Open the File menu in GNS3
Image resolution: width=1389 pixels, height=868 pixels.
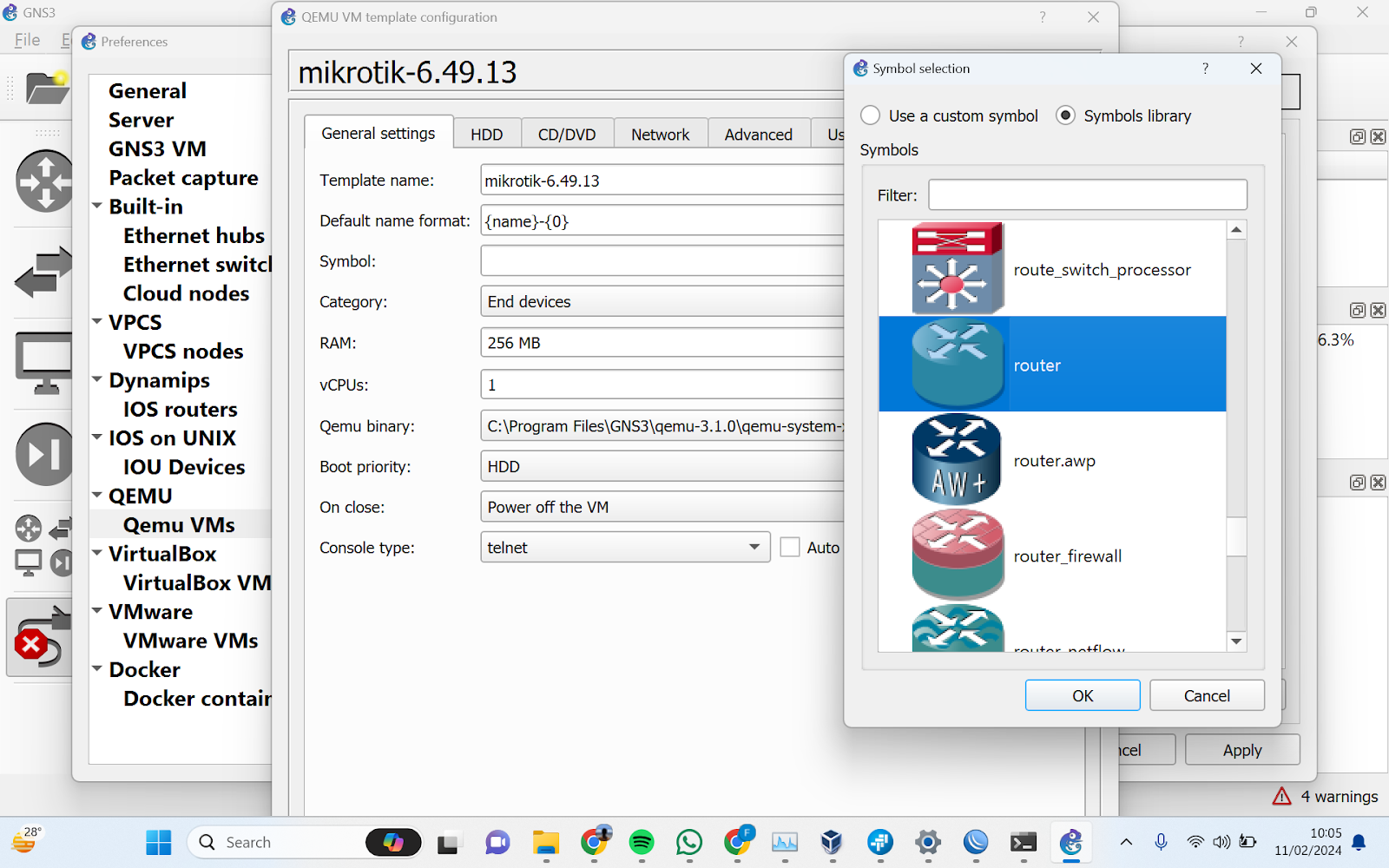pyautogui.click(x=27, y=40)
